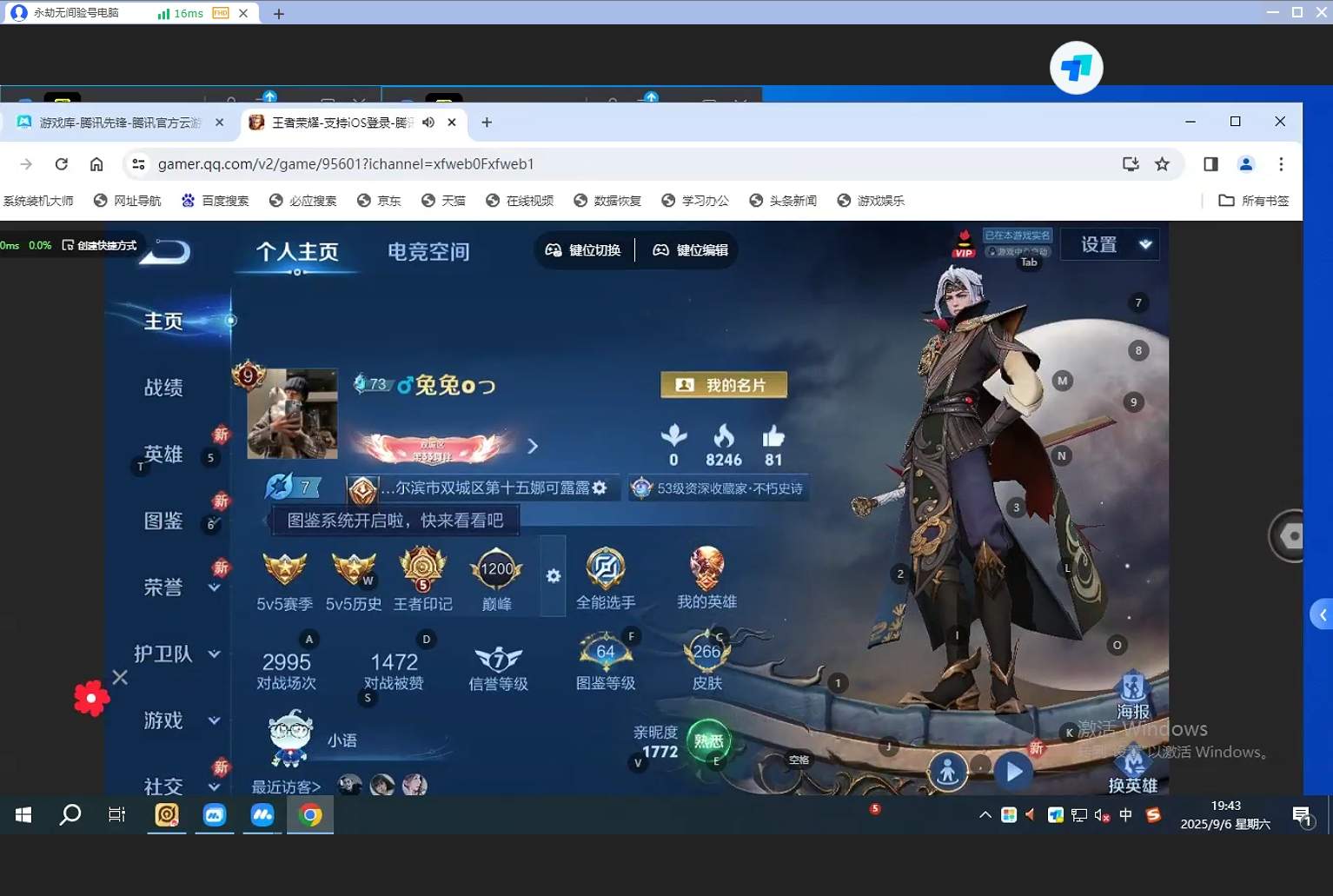Show hidden system tray icons
The width and height of the screenshot is (1333, 896).
[985, 815]
